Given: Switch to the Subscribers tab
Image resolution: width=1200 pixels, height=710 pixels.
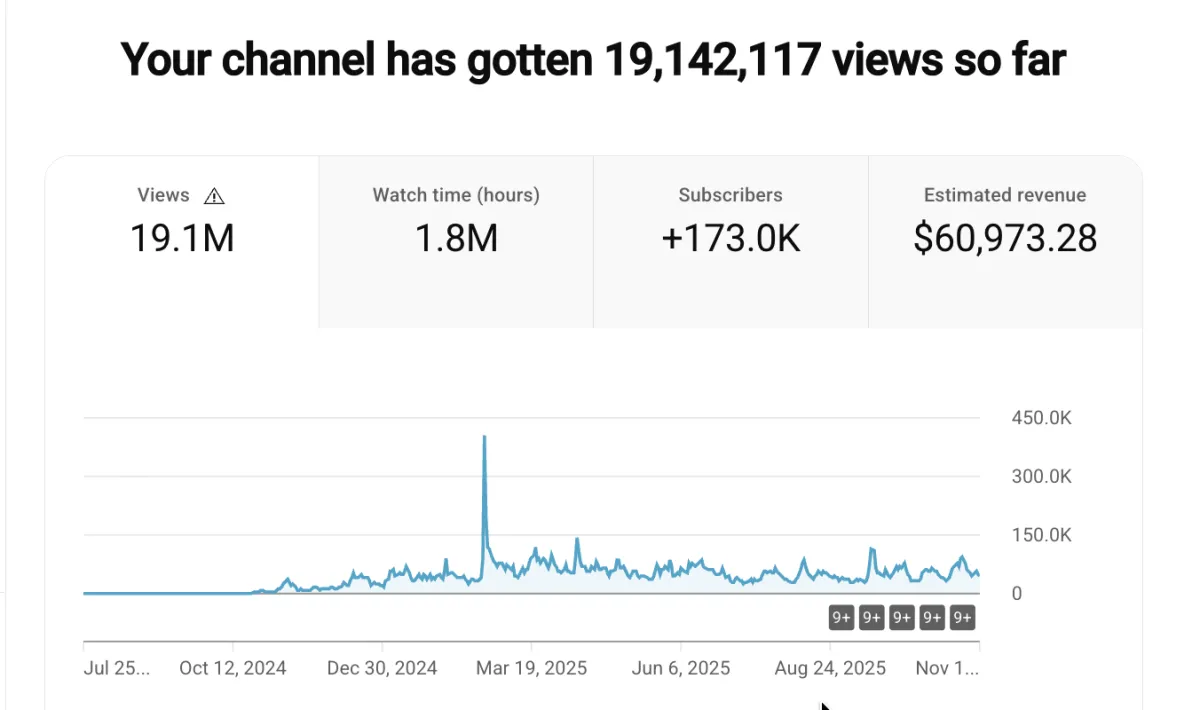Looking at the screenshot, I should [731, 242].
